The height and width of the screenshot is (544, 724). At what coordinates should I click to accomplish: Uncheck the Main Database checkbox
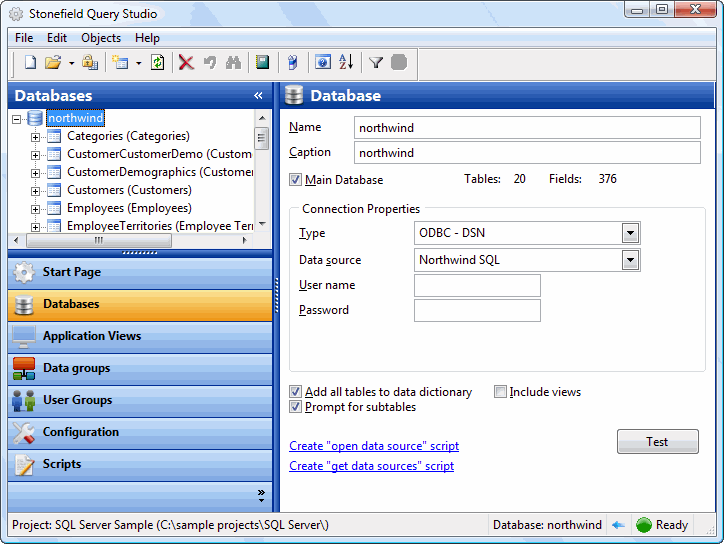[295, 180]
